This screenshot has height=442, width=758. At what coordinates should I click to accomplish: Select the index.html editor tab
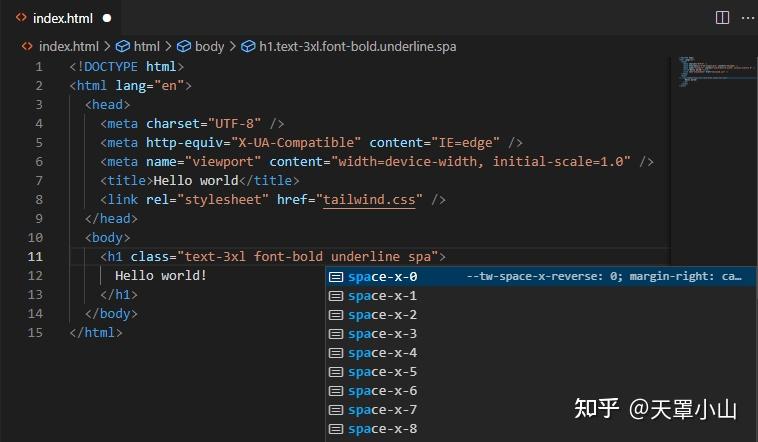(63, 18)
